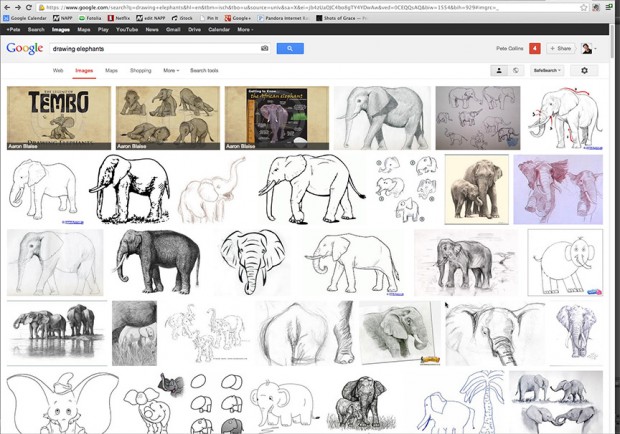Open the Netflix bookmark
Image resolution: width=620 pixels, height=434 pixels.
[x=119, y=18]
